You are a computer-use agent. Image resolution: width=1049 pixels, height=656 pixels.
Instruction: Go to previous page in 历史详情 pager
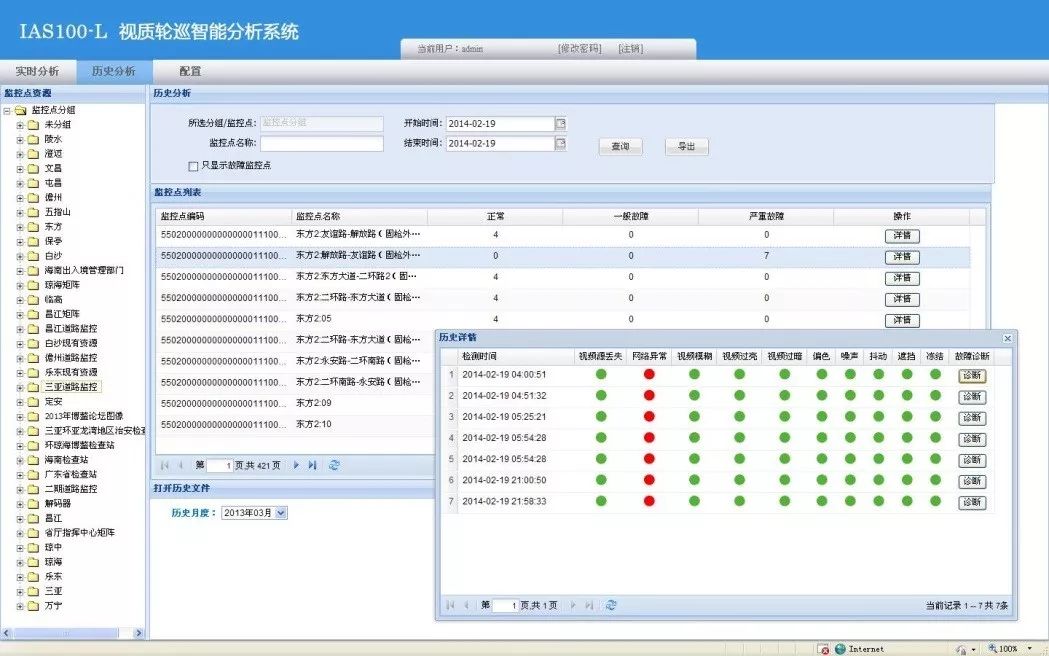466,605
